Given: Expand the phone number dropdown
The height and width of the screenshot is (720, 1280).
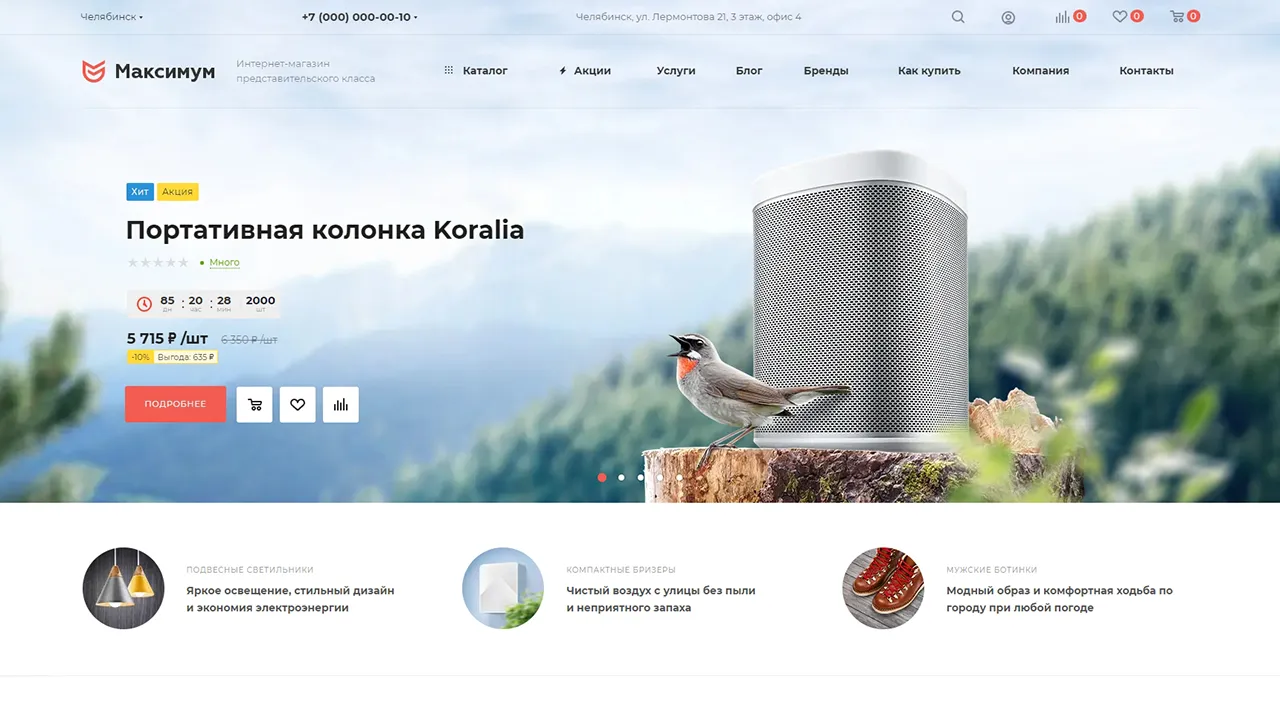Looking at the screenshot, I should pyautogui.click(x=359, y=17).
